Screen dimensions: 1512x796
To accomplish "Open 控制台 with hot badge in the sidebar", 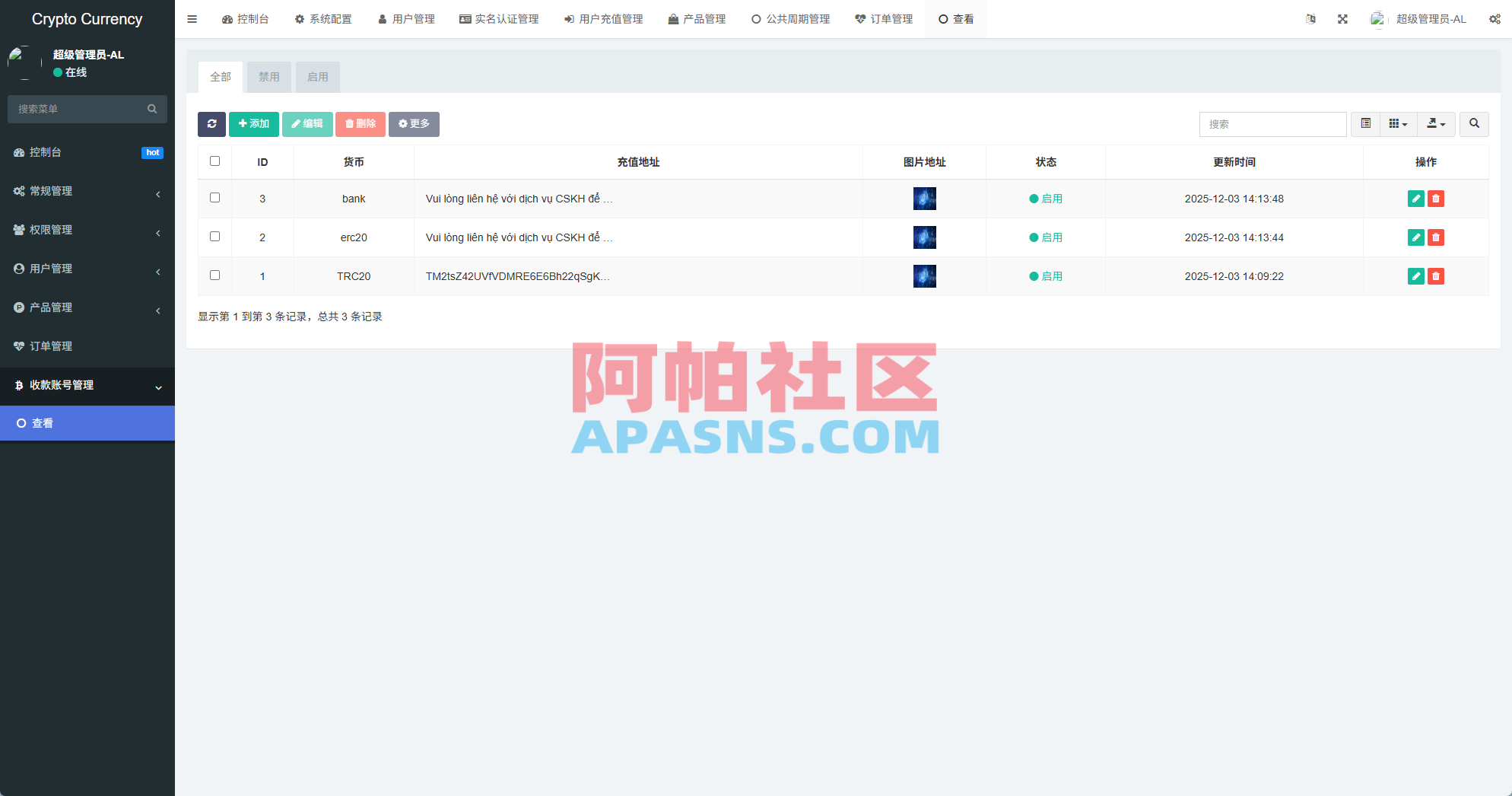I will click(x=87, y=152).
